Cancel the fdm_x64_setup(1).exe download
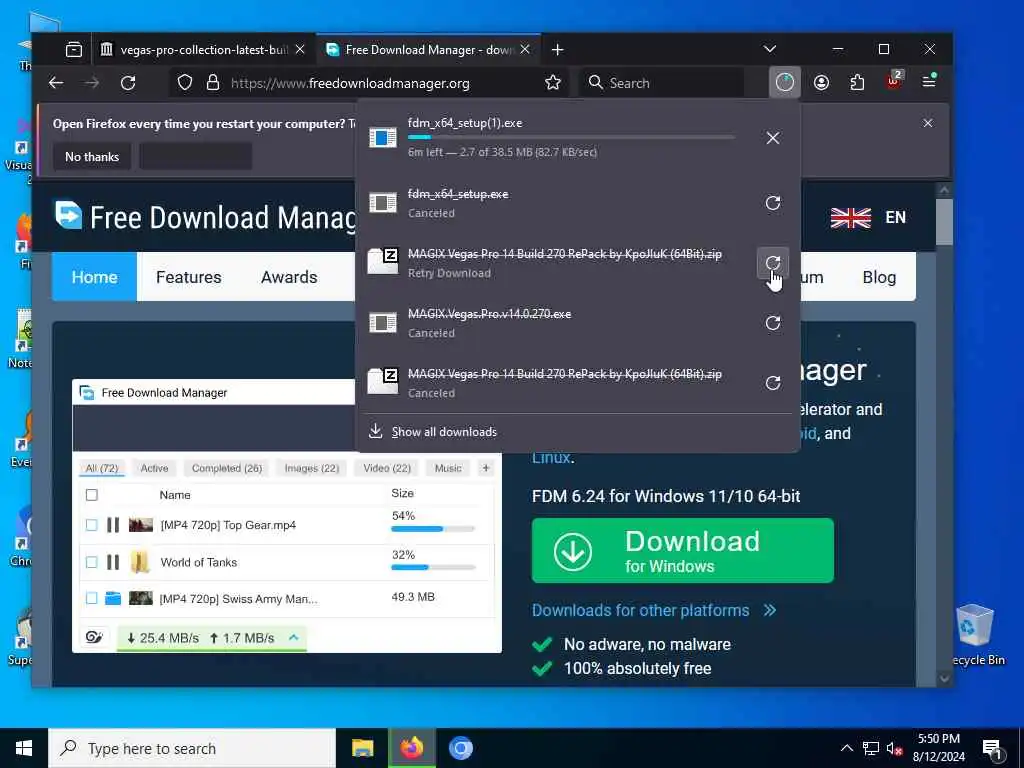Screen dimensions: 1024x768 point(773,138)
